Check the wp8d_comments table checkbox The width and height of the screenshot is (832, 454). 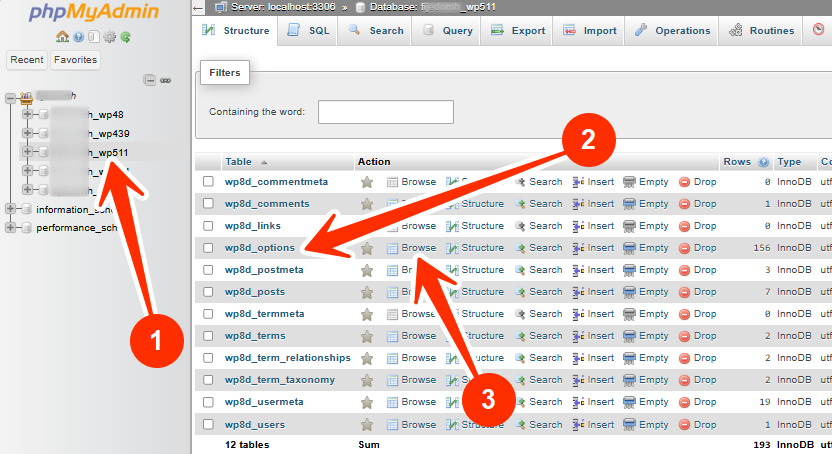[x=208, y=204]
